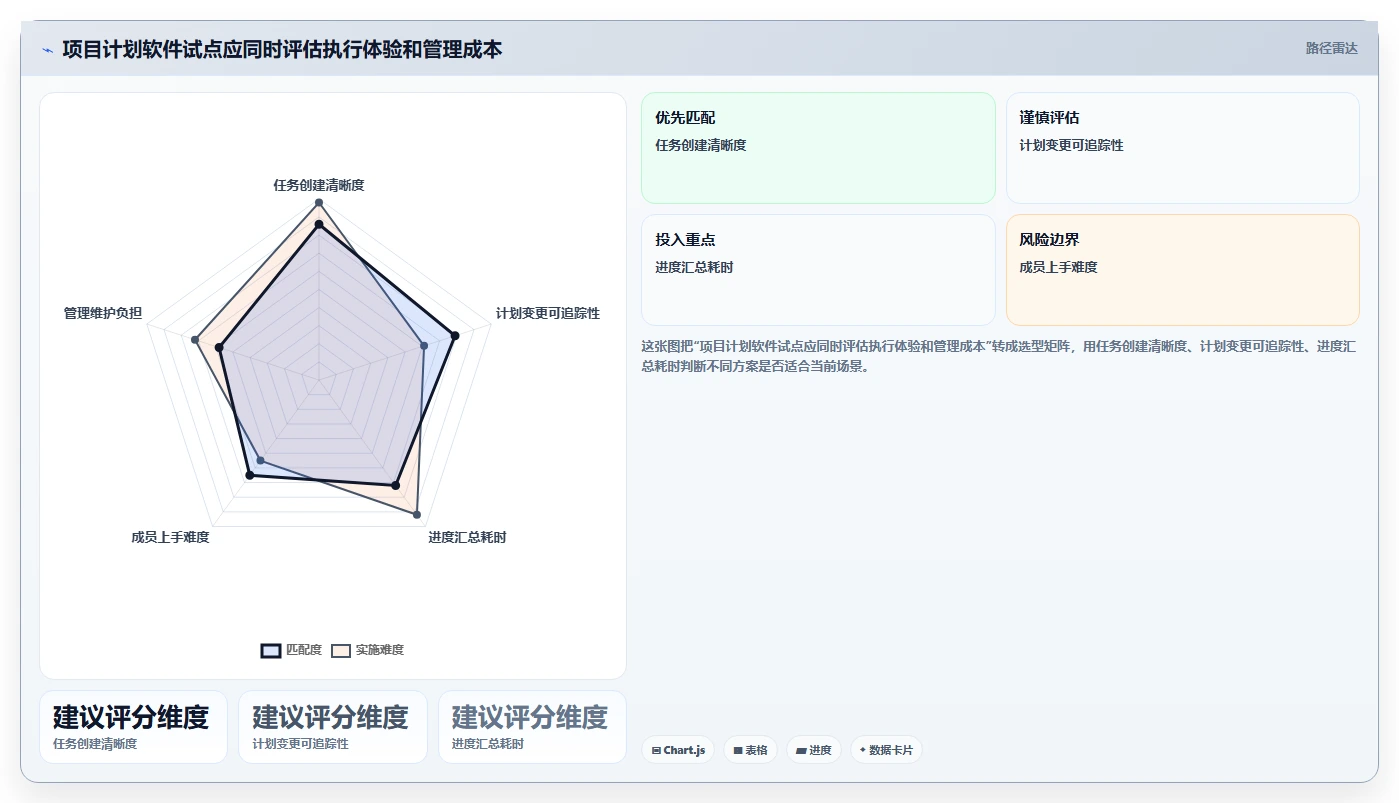
Task: Click the Chart.js chip
Action: tap(678, 750)
